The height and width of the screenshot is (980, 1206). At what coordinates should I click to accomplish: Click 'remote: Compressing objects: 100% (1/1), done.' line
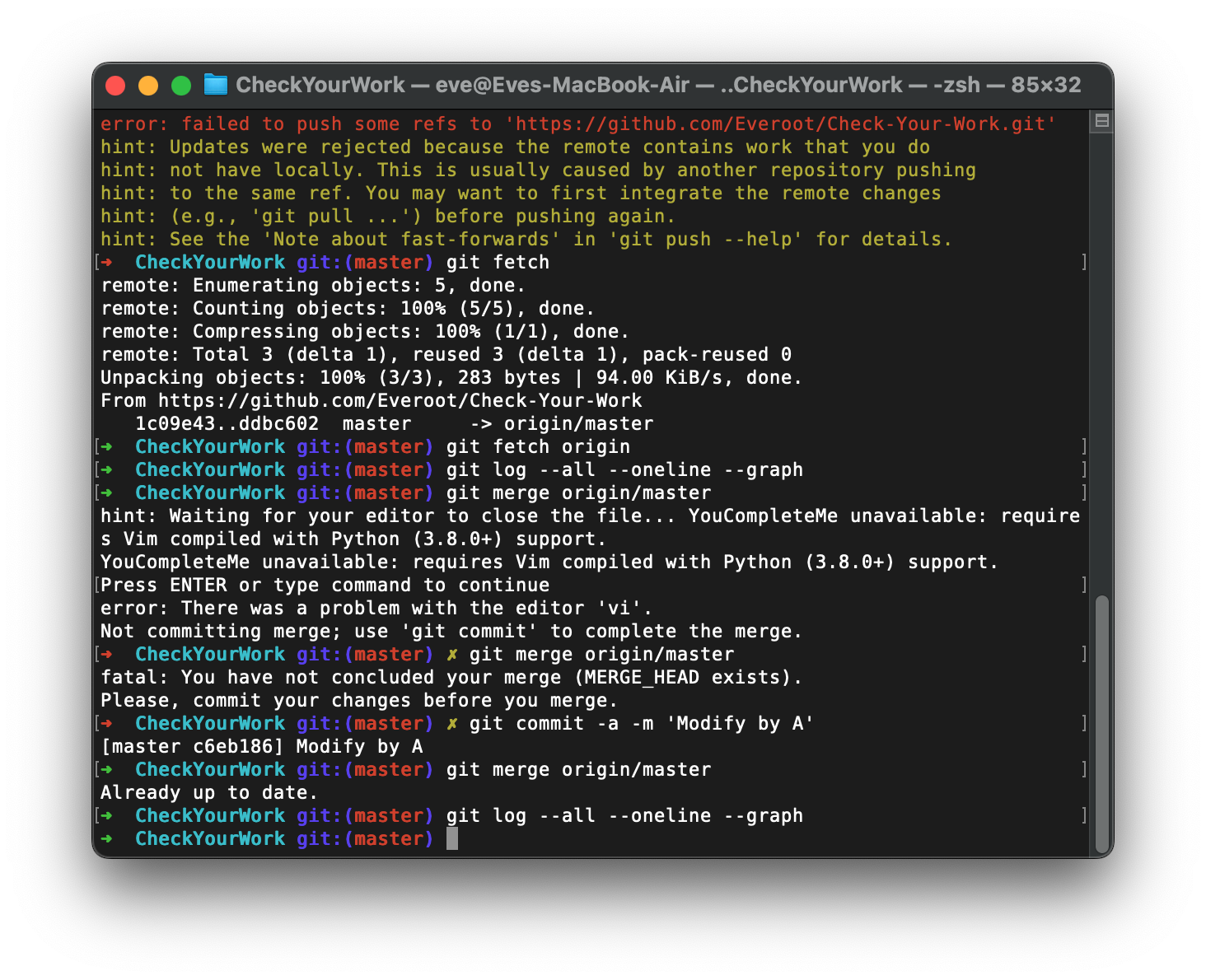[365, 331]
